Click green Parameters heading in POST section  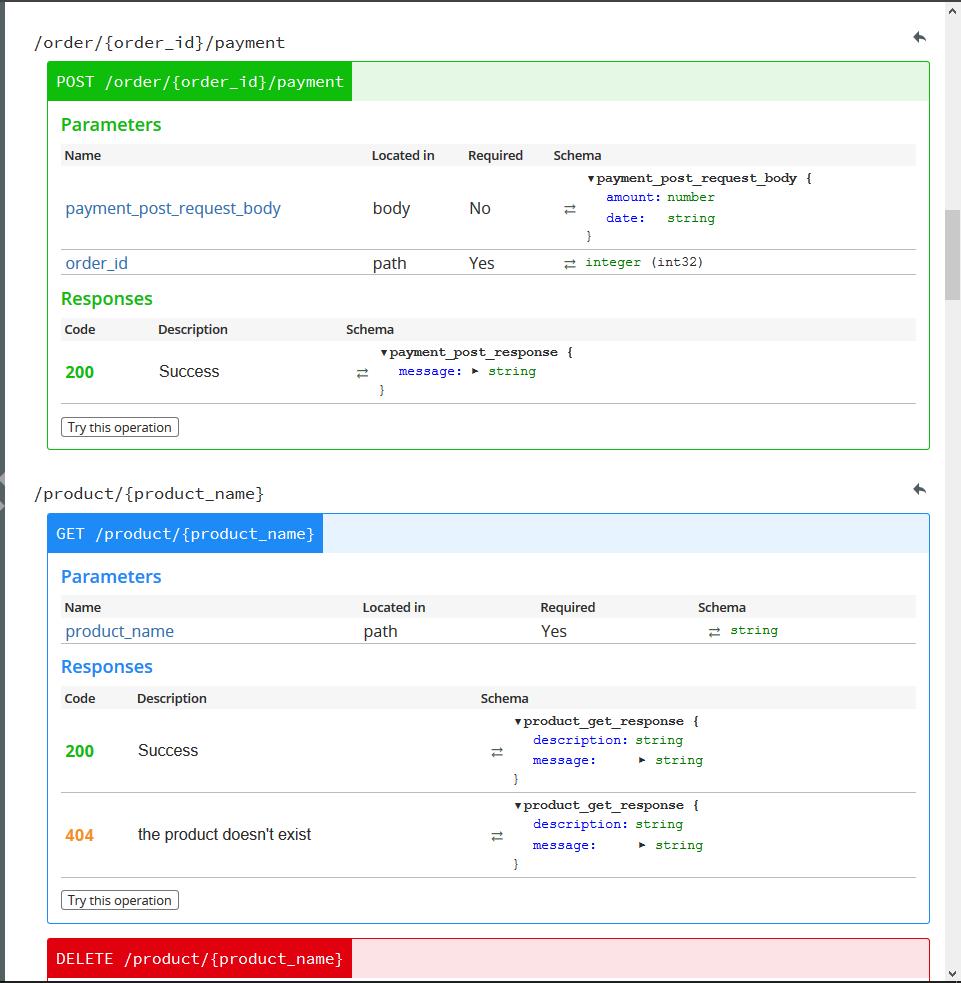pos(111,125)
